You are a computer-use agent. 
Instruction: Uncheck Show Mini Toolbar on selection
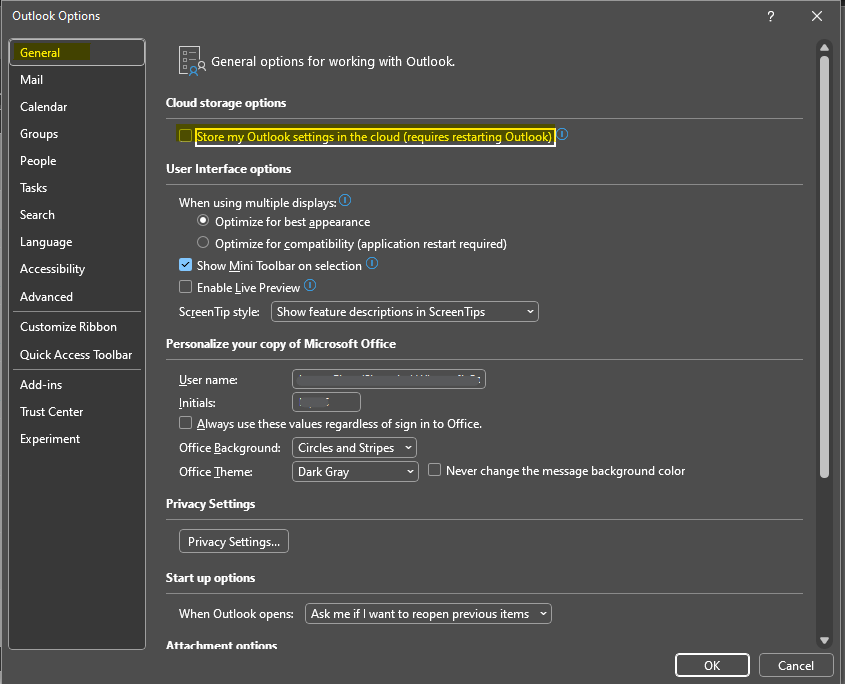185,265
